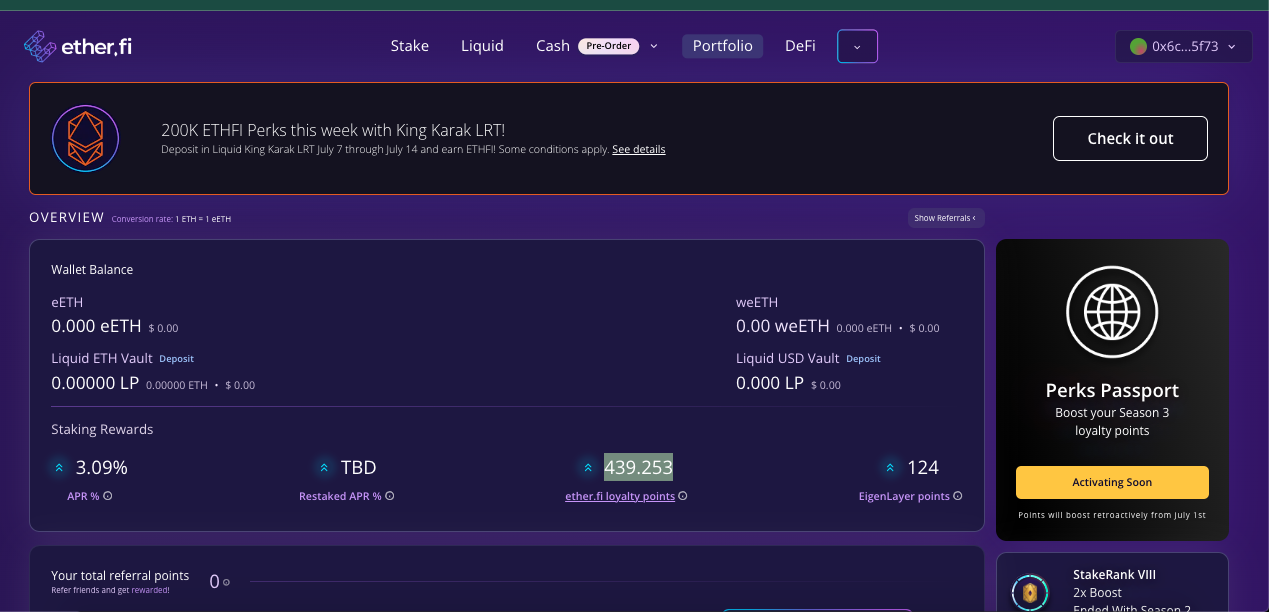Click info icon beside ether.fi loyalty points
The width and height of the screenshot is (1269, 612).
(683, 496)
